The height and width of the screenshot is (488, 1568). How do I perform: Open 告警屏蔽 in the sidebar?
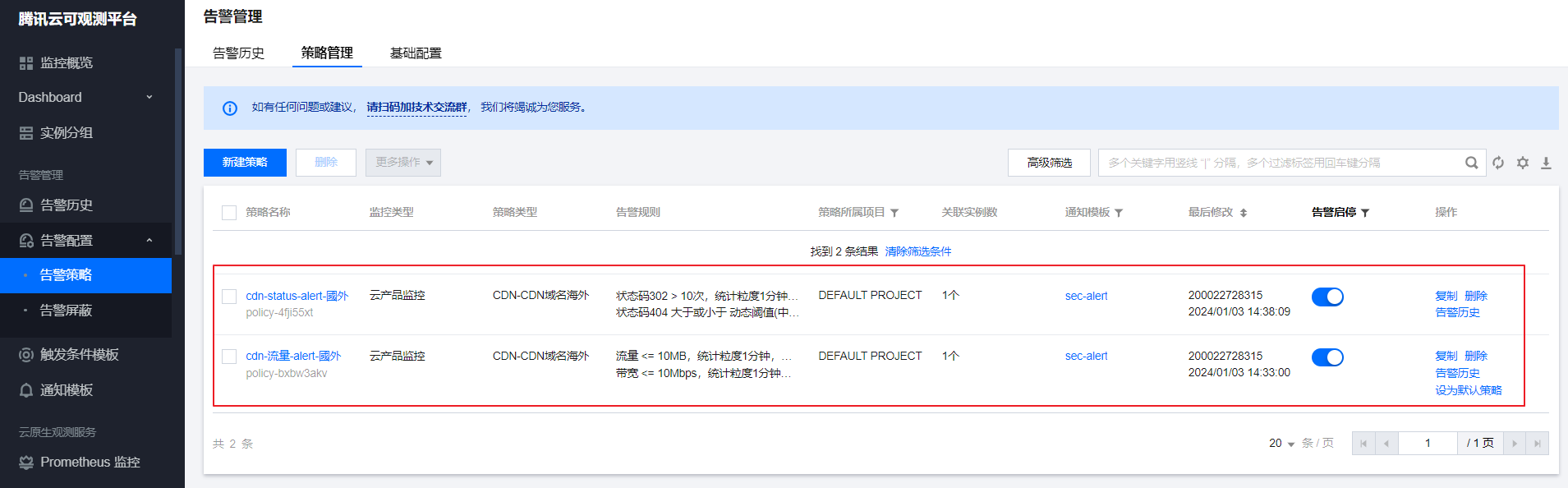[66, 311]
